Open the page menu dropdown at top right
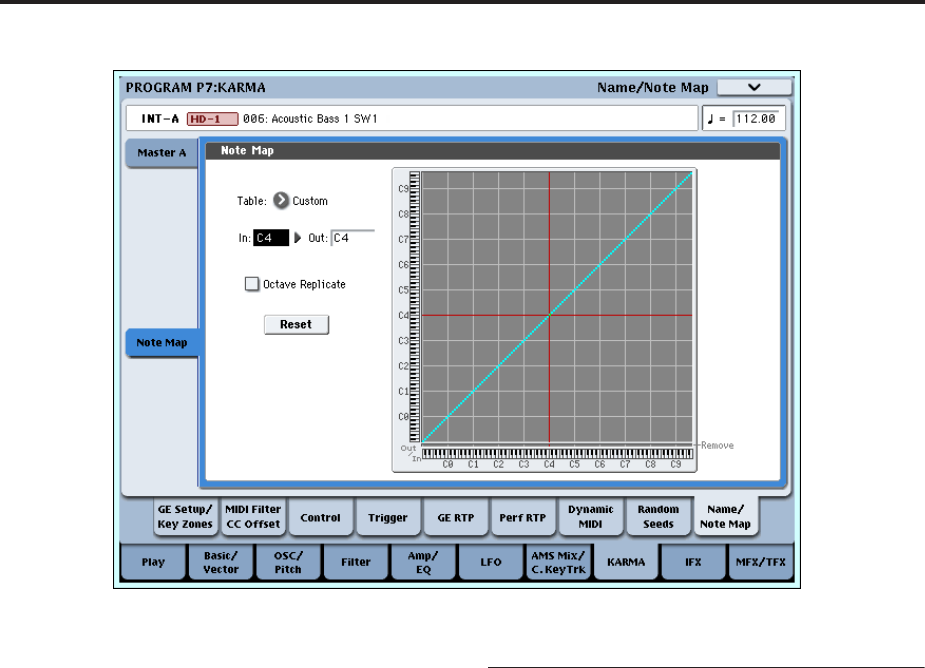Image resolution: width=925 pixels, height=668 pixels. pyautogui.click(x=753, y=87)
